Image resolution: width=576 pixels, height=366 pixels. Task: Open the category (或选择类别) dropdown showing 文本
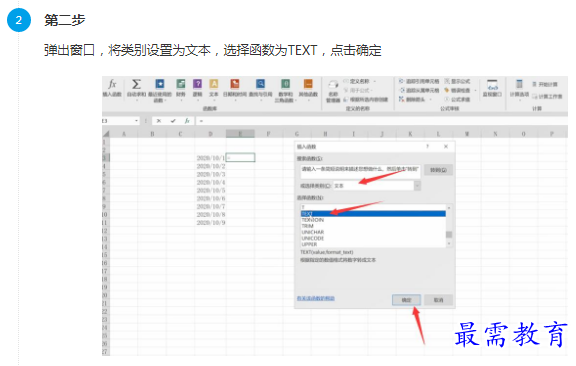(x=377, y=186)
